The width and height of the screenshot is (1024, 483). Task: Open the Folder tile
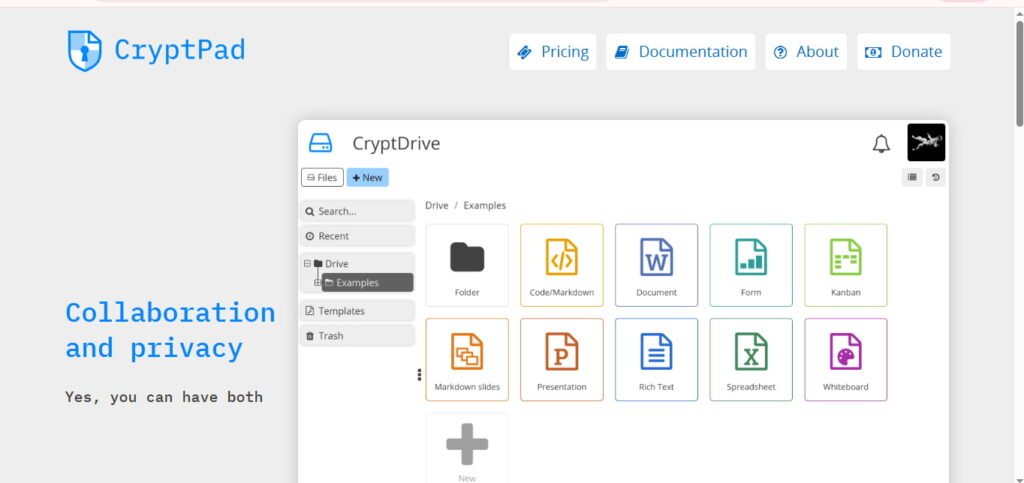(x=467, y=265)
